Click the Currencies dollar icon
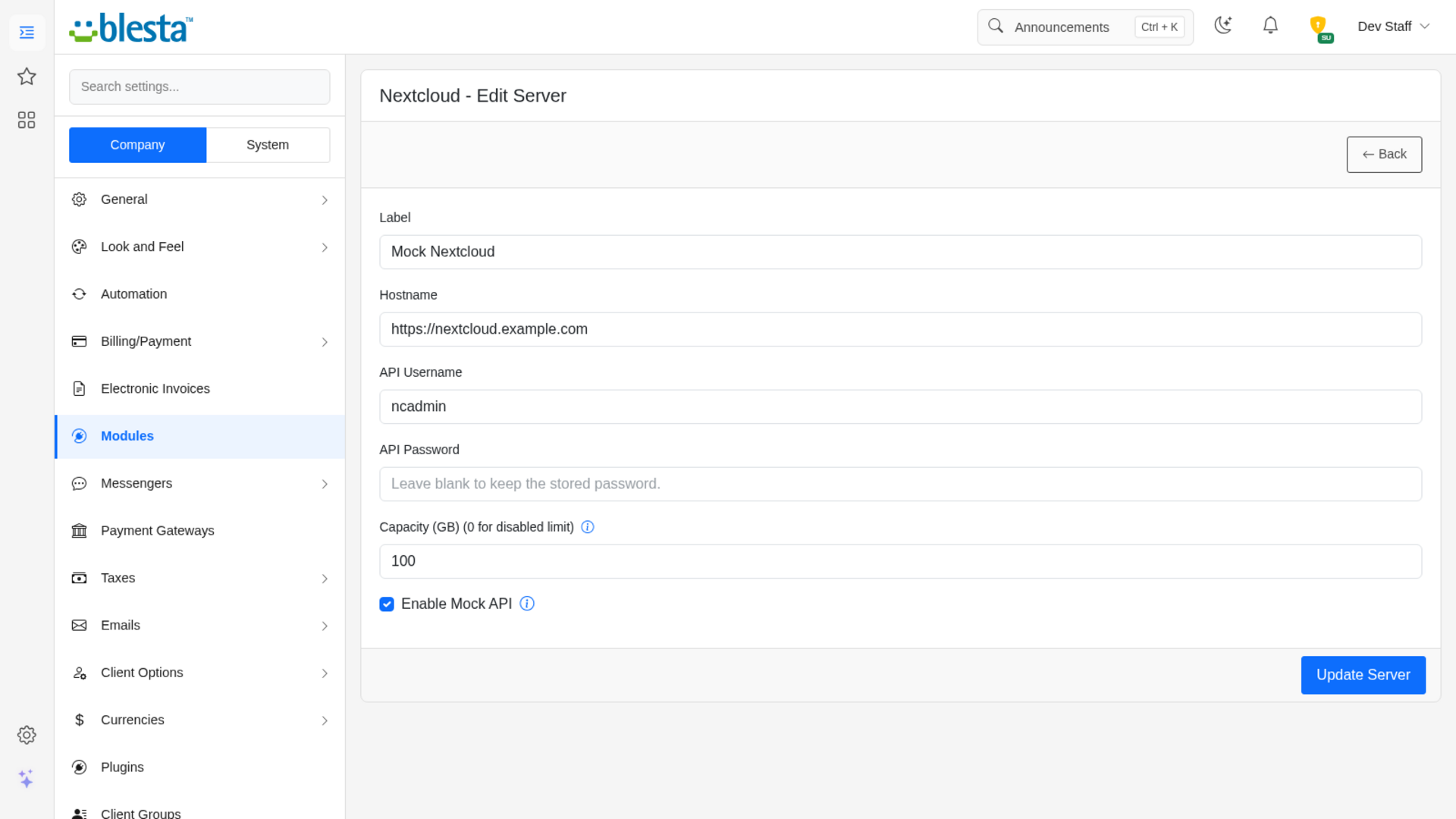This screenshot has width=1456, height=819. coord(79,720)
